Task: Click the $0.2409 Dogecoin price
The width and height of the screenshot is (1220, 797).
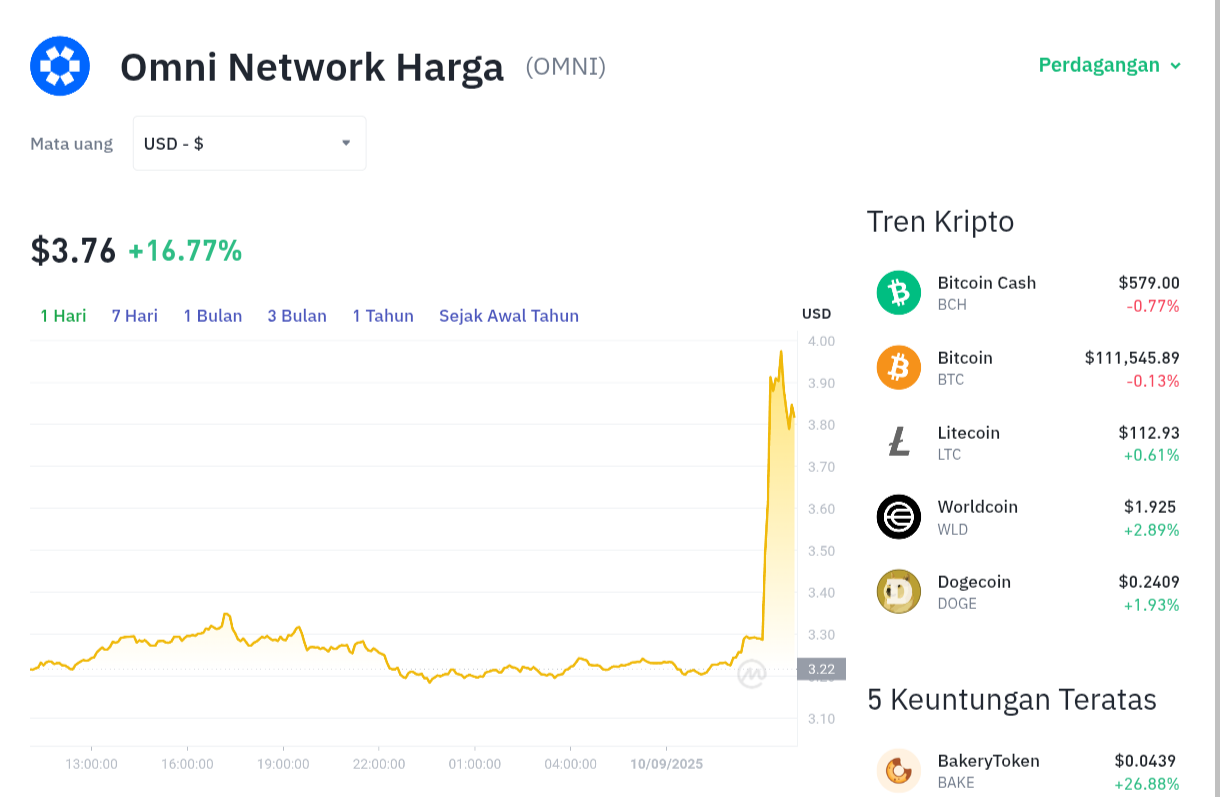Action: [x=1149, y=582]
